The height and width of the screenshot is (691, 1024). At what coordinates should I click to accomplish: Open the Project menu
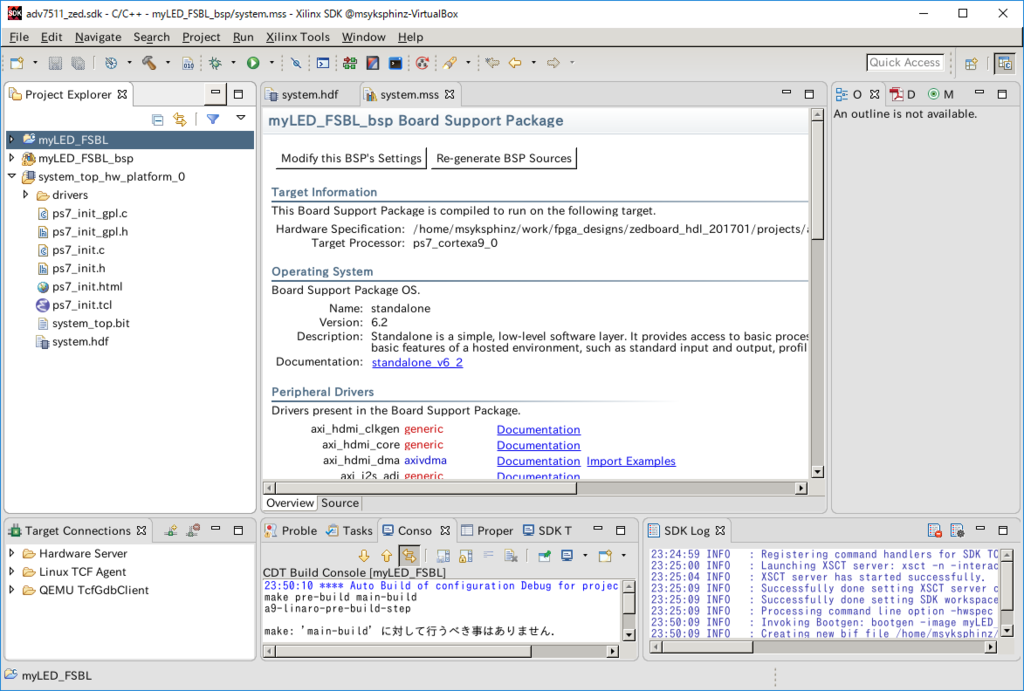click(x=200, y=37)
